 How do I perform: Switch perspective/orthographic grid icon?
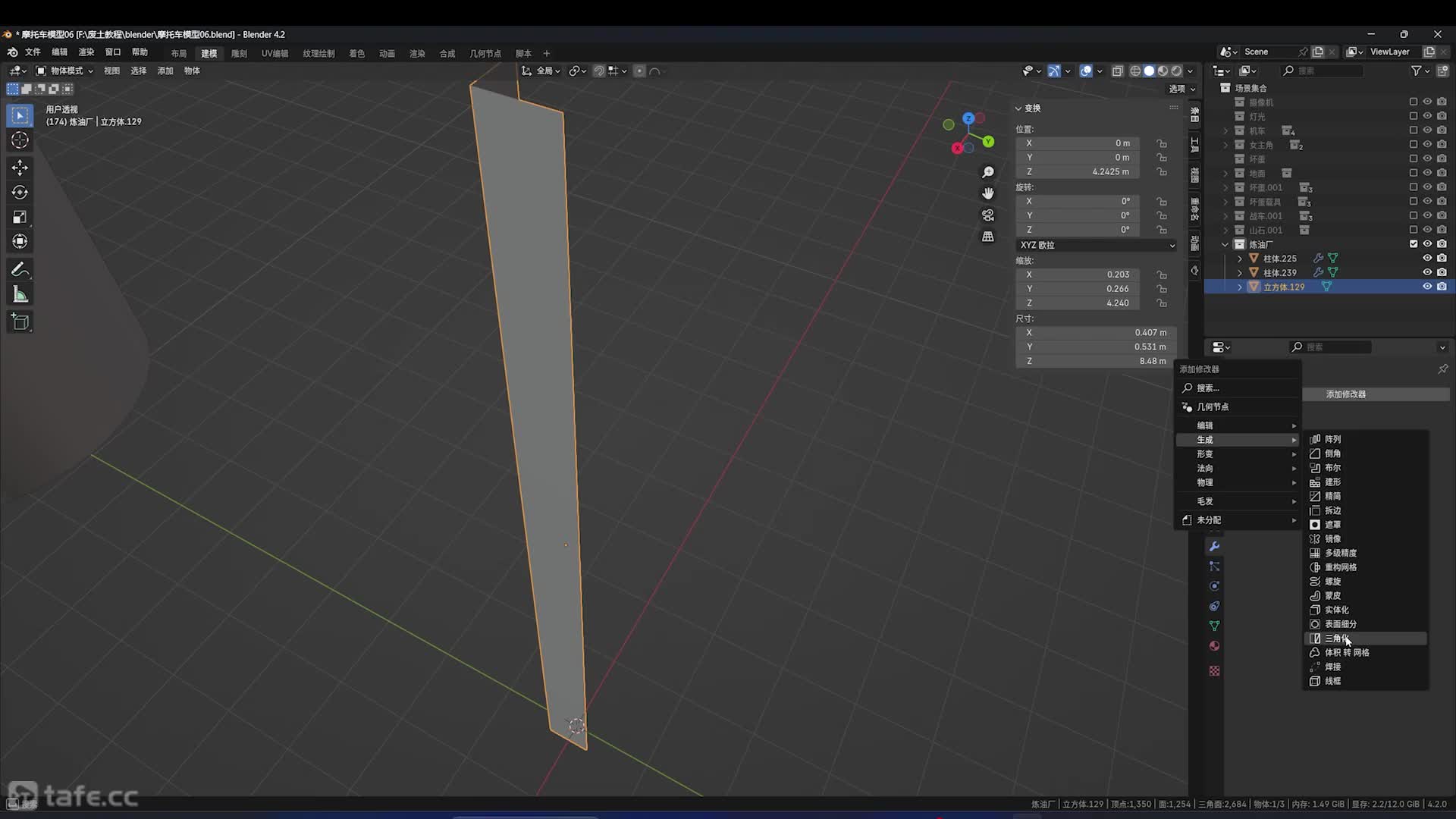click(987, 237)
